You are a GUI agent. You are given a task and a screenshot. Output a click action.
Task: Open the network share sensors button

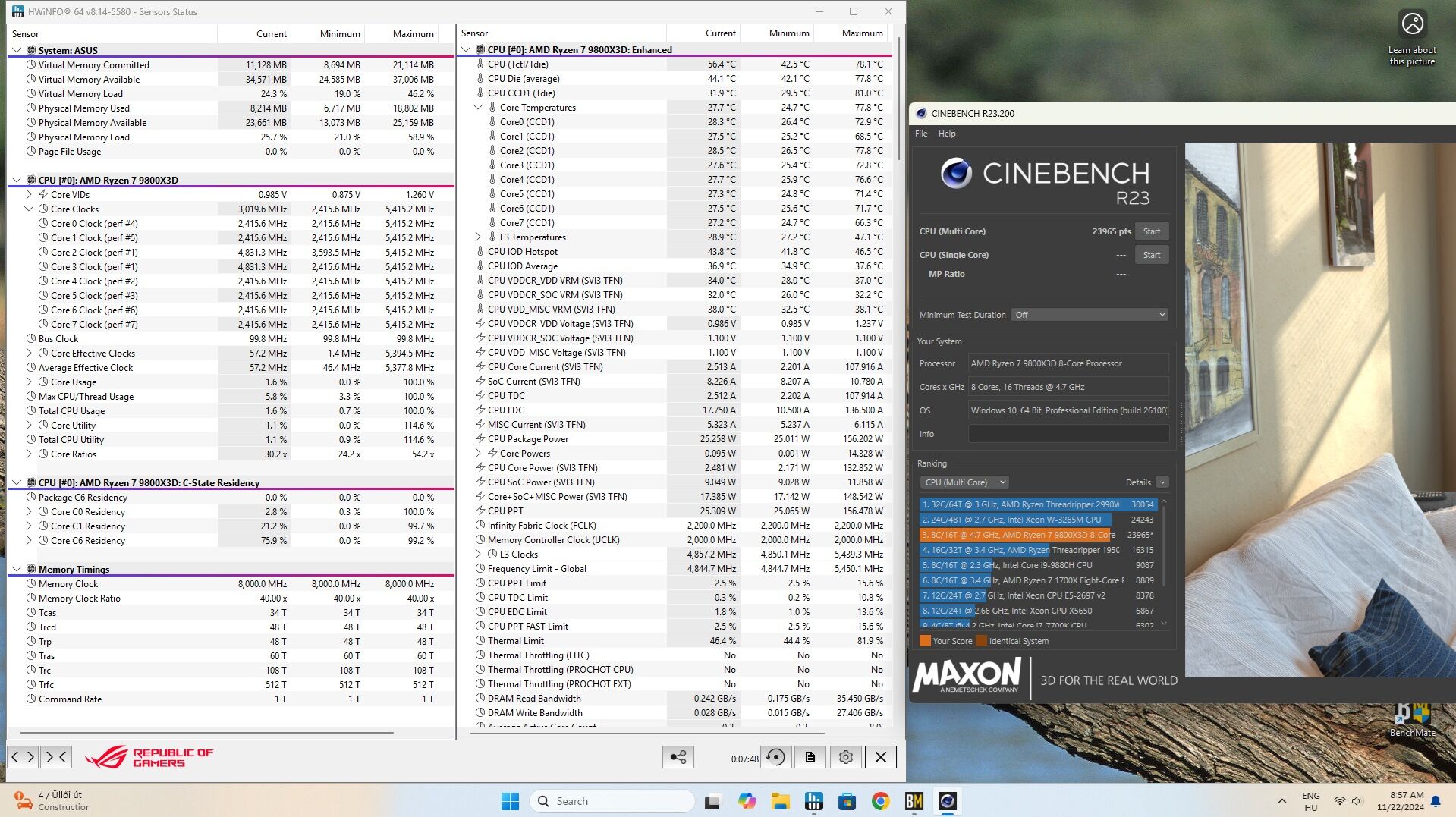click(x=678, y=757)
